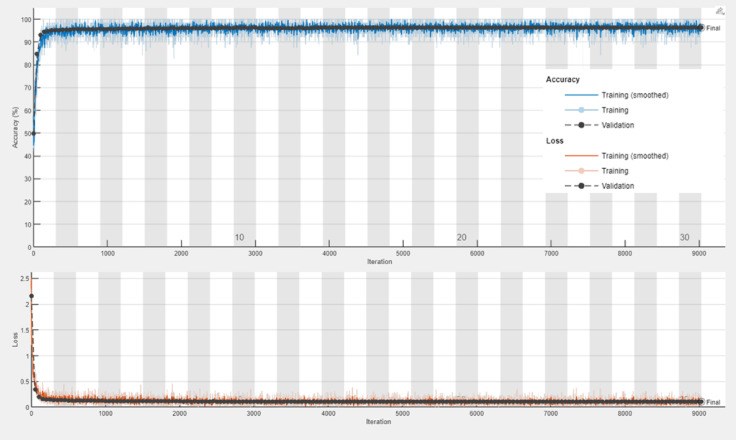Select the Final marker on the accuracy plot
The height and width of the screenshot is (440, 736).
tap(701, 28)
